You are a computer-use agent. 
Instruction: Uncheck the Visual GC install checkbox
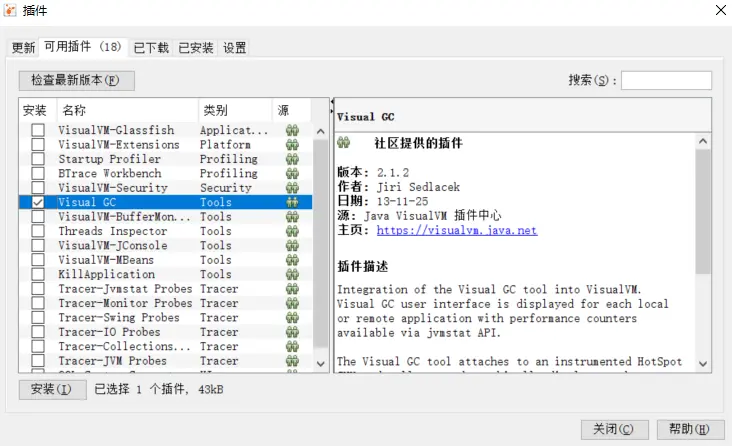click(x=38, y=202)
